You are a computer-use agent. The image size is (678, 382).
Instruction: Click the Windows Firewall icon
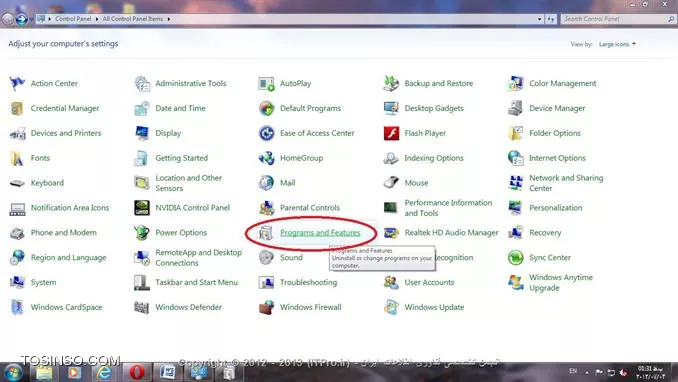click(266, 307)
